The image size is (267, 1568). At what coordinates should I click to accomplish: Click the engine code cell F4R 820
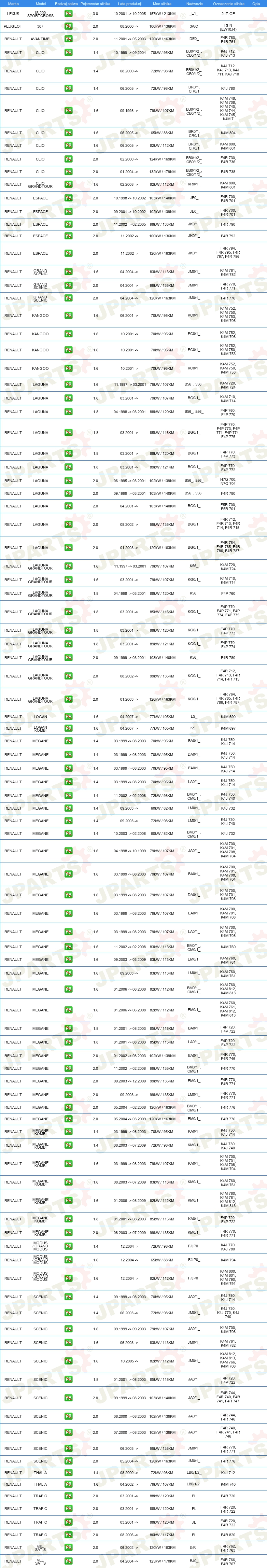click(x=228, y=1535)
